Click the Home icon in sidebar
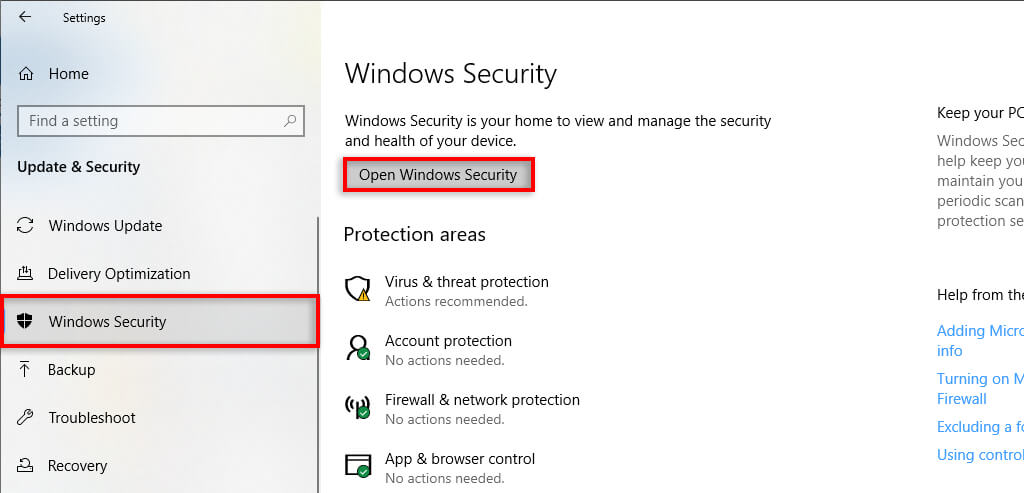The image size is (1024, 493). pyautogui.click(x=26, y=74)
